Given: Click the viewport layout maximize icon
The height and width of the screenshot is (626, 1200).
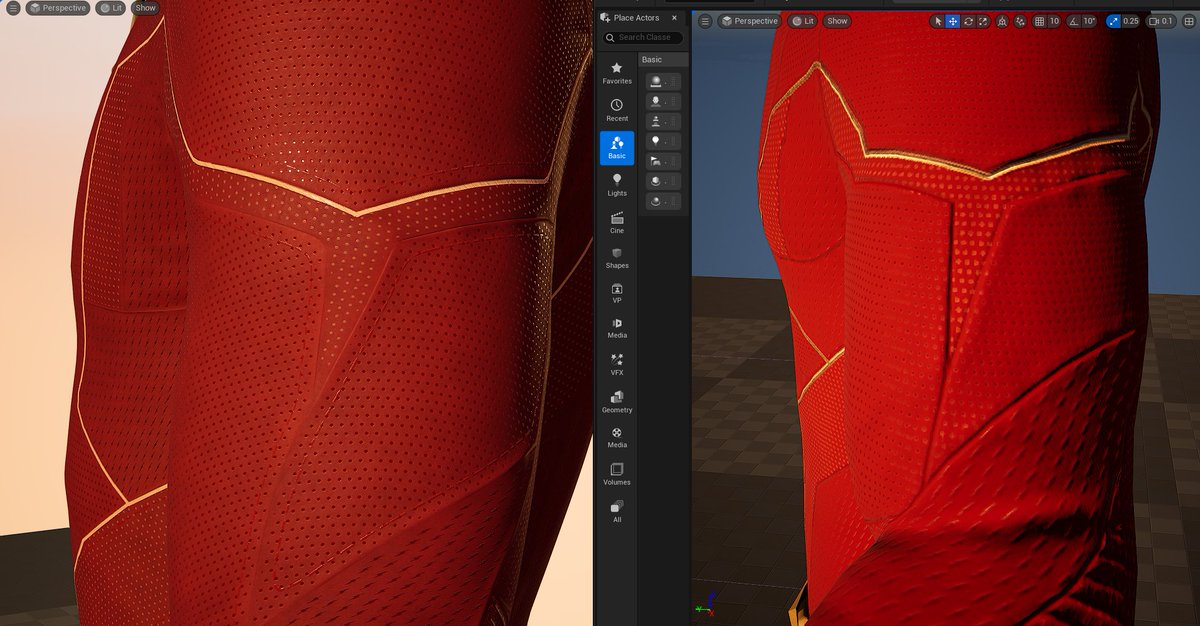Looking at the screenshot, I should point(1189,21).
